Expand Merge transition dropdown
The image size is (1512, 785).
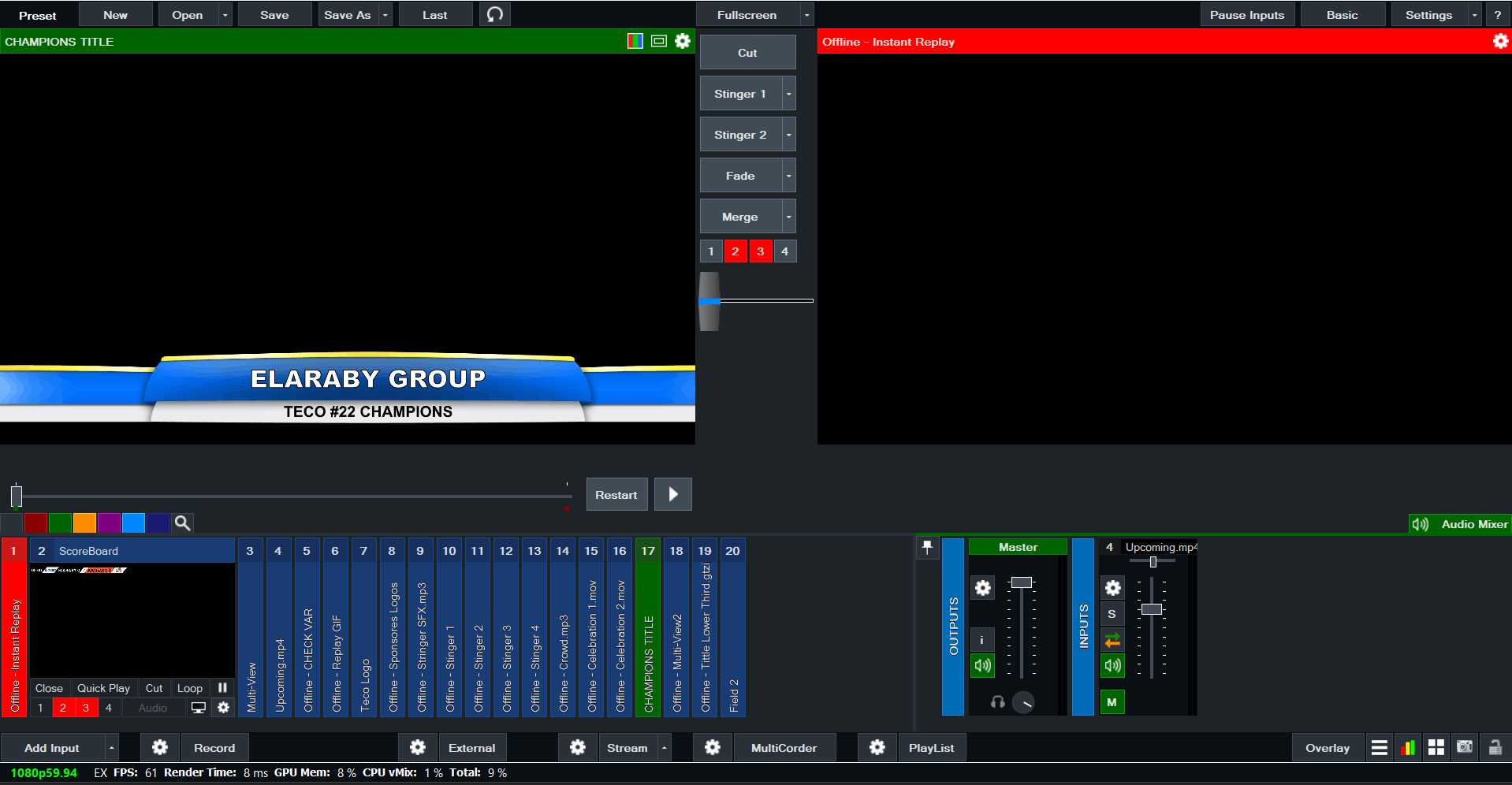(x=789, y=217)
